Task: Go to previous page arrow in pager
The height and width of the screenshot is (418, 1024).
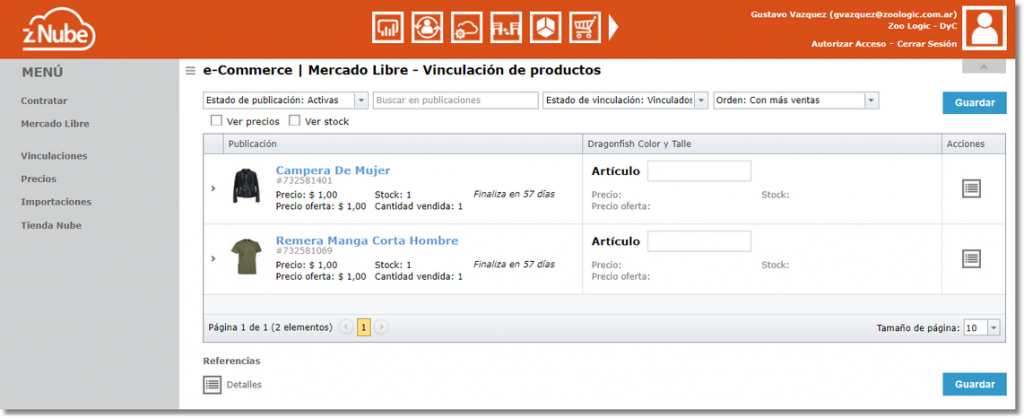Action: 347,327
